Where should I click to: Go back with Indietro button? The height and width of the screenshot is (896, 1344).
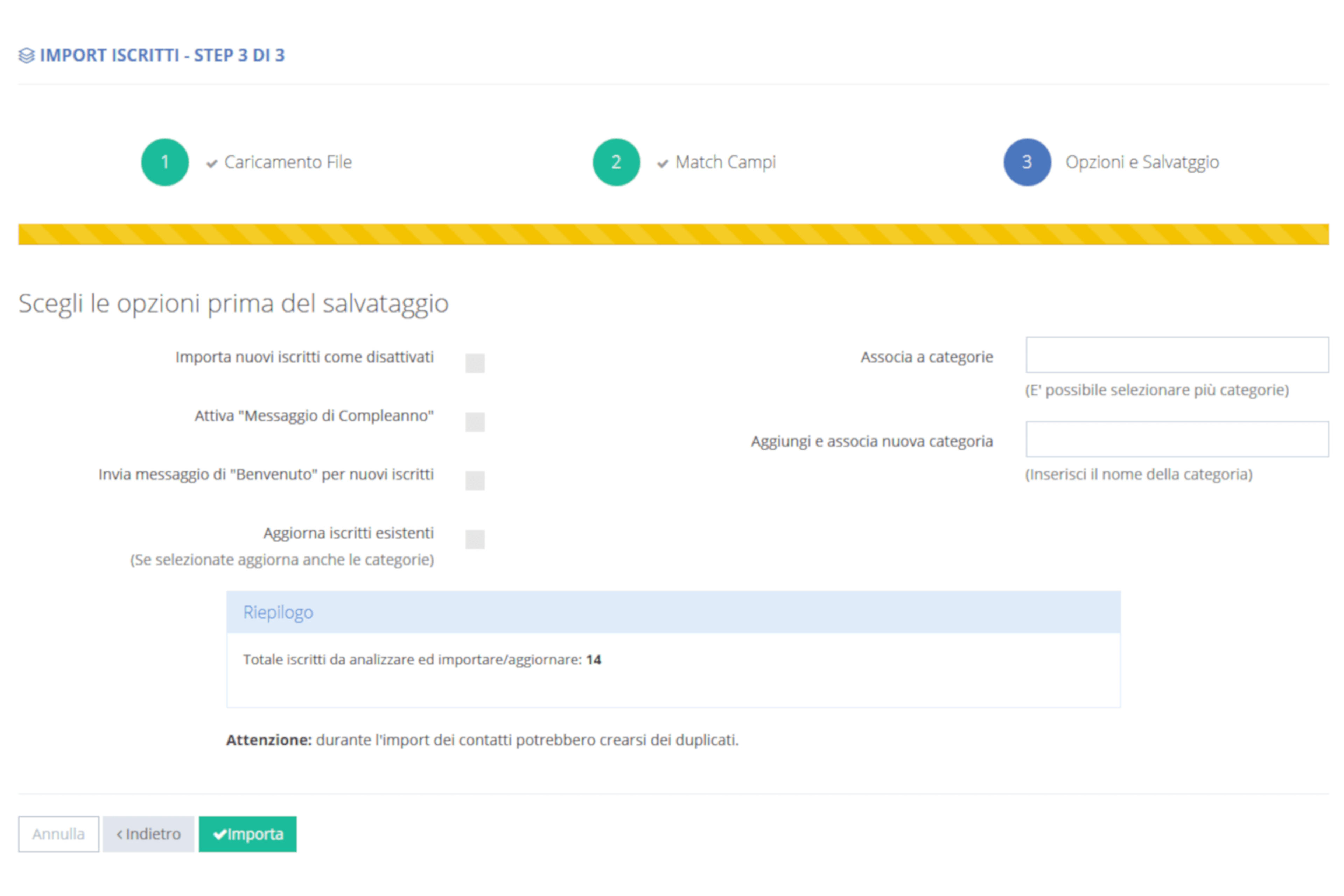148,834
